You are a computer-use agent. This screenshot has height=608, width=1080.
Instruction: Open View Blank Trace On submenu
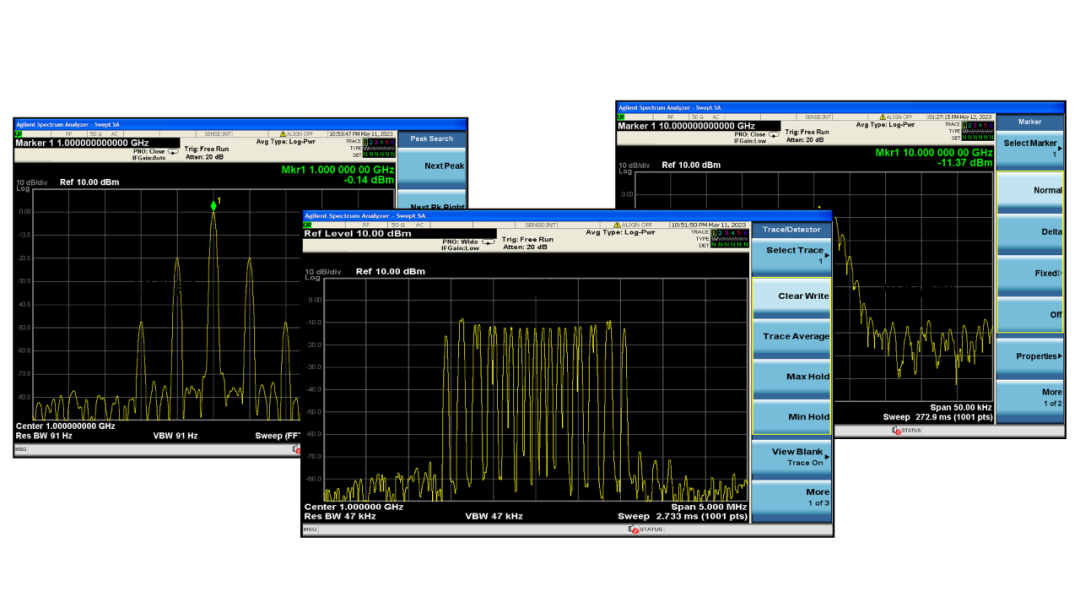pos(791,457)
